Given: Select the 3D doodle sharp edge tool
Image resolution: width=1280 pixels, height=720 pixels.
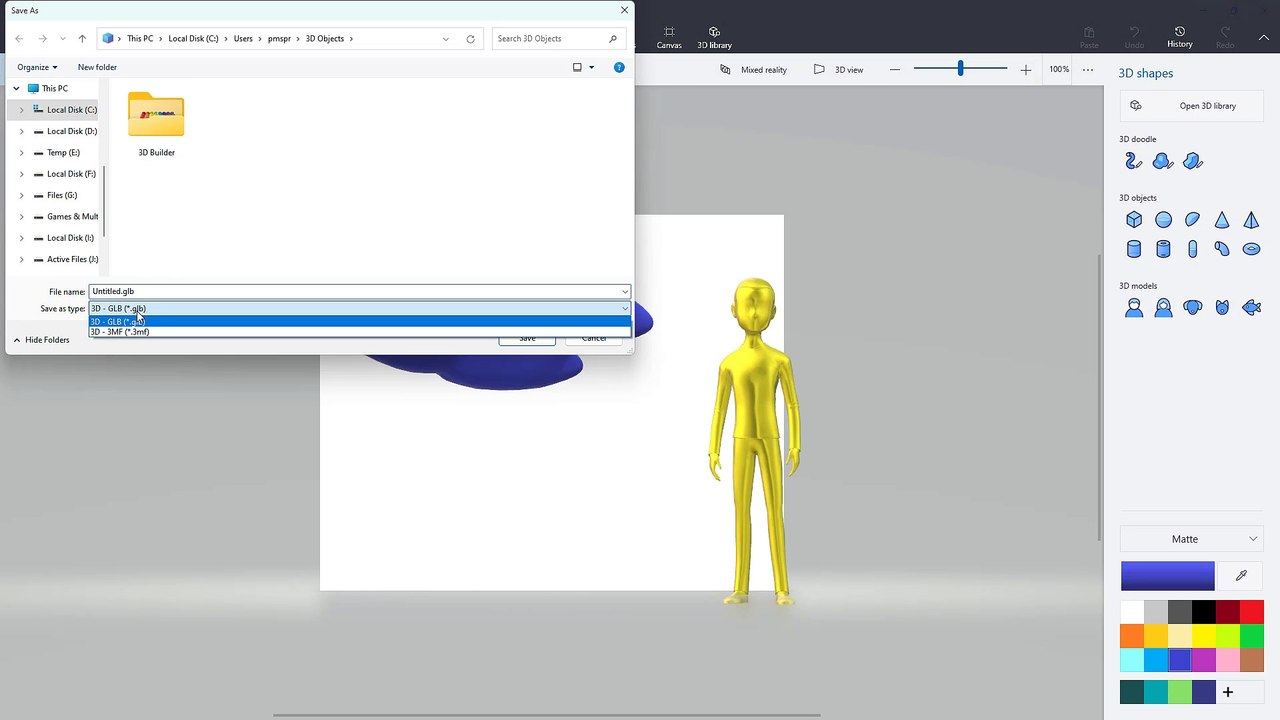Looking at the screenshot, I should click(1192, 161).
